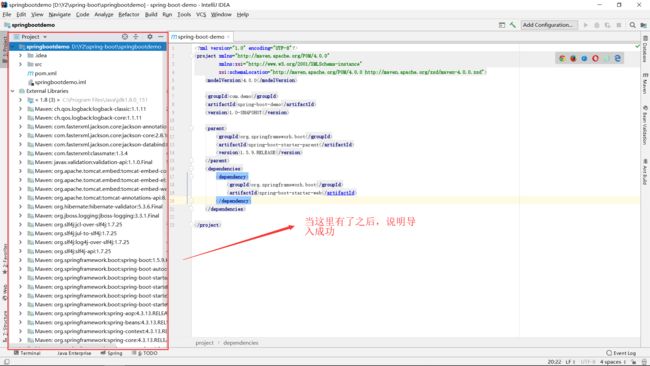Hide the Project panel with minus icon
Screen dimensions: 650x366
click(160, 36)
